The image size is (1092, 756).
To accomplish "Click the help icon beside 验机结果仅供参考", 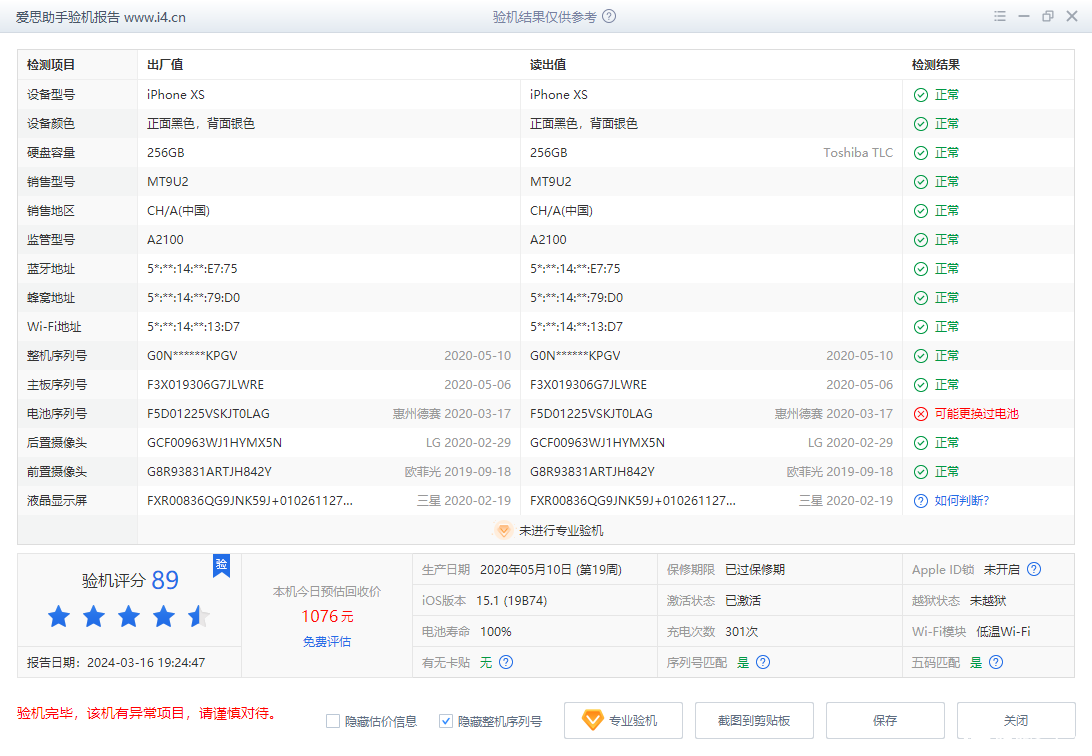I will (609, 16).
